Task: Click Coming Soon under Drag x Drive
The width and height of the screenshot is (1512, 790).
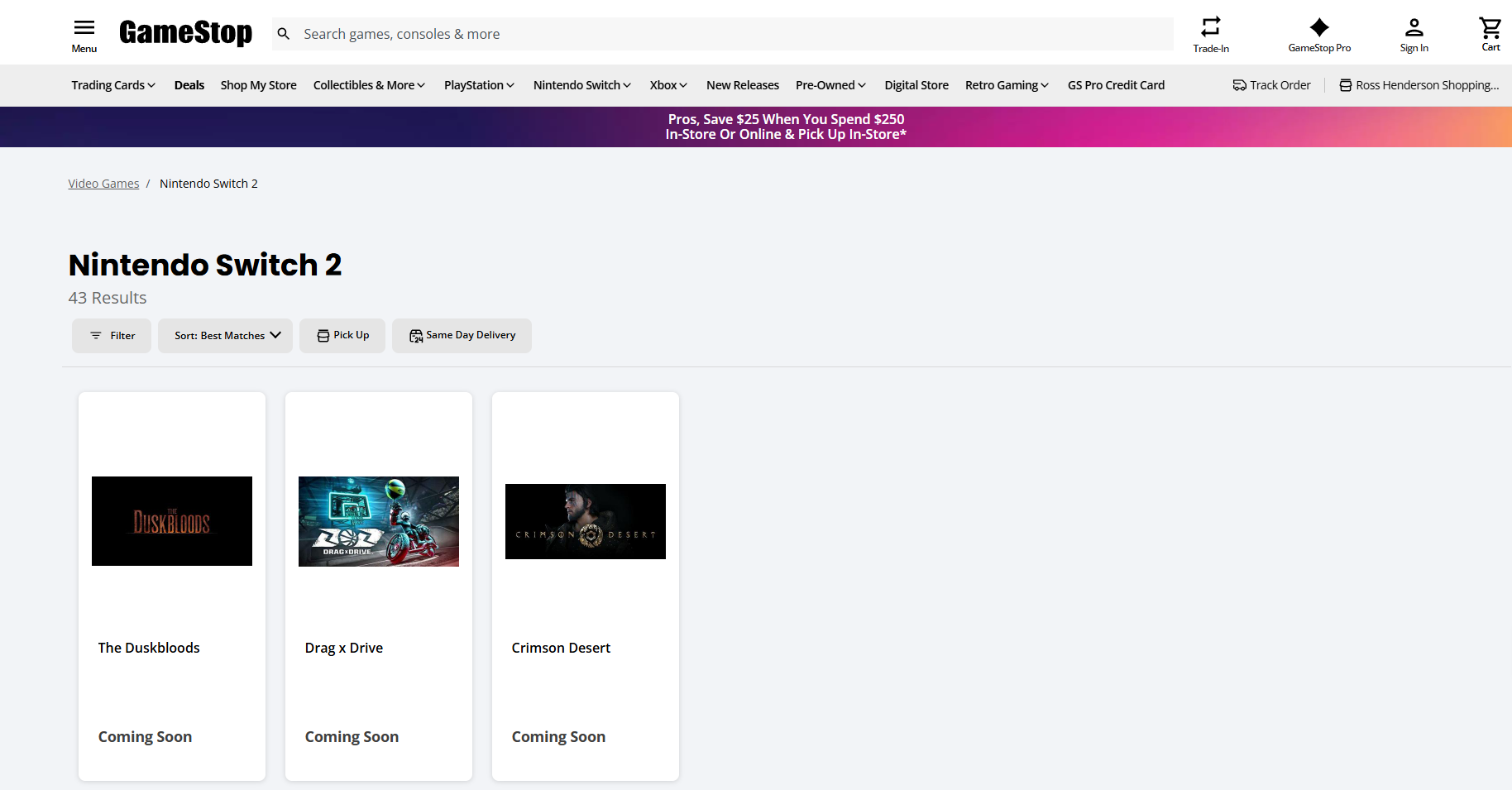Action: [x=352, y=737]
